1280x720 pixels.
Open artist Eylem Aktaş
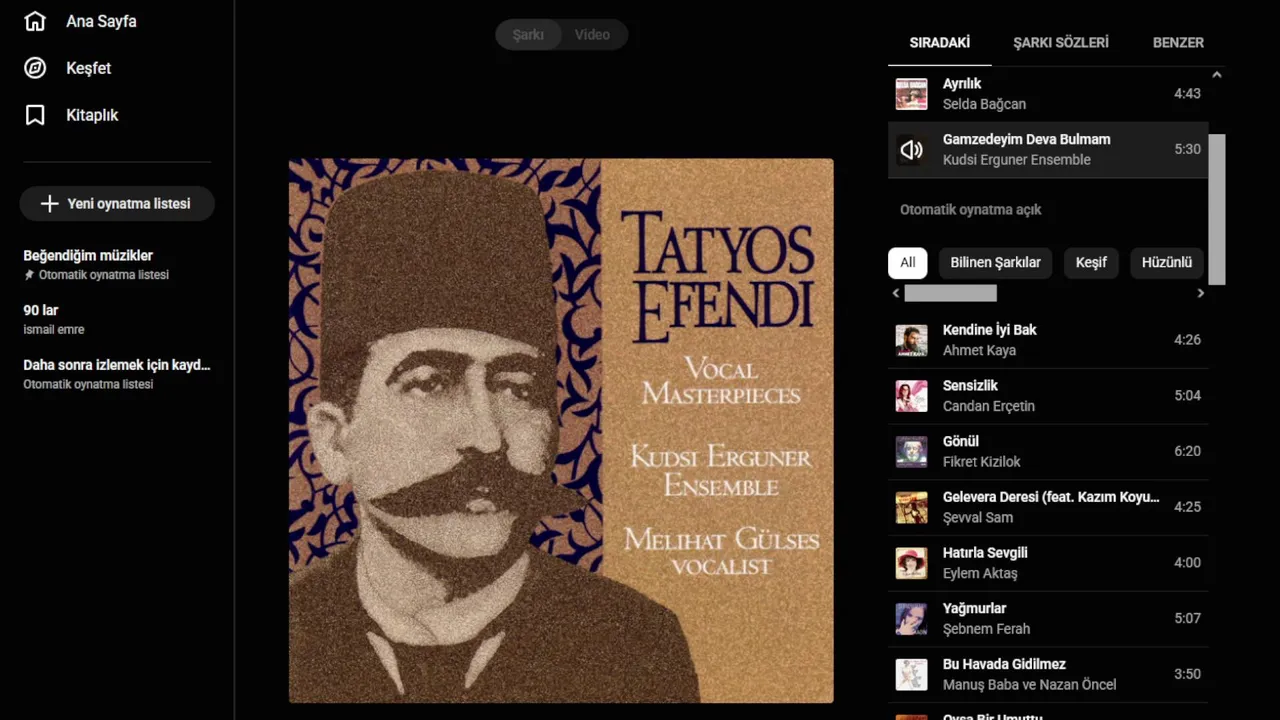pyautogui.click(x=979, y=574)
